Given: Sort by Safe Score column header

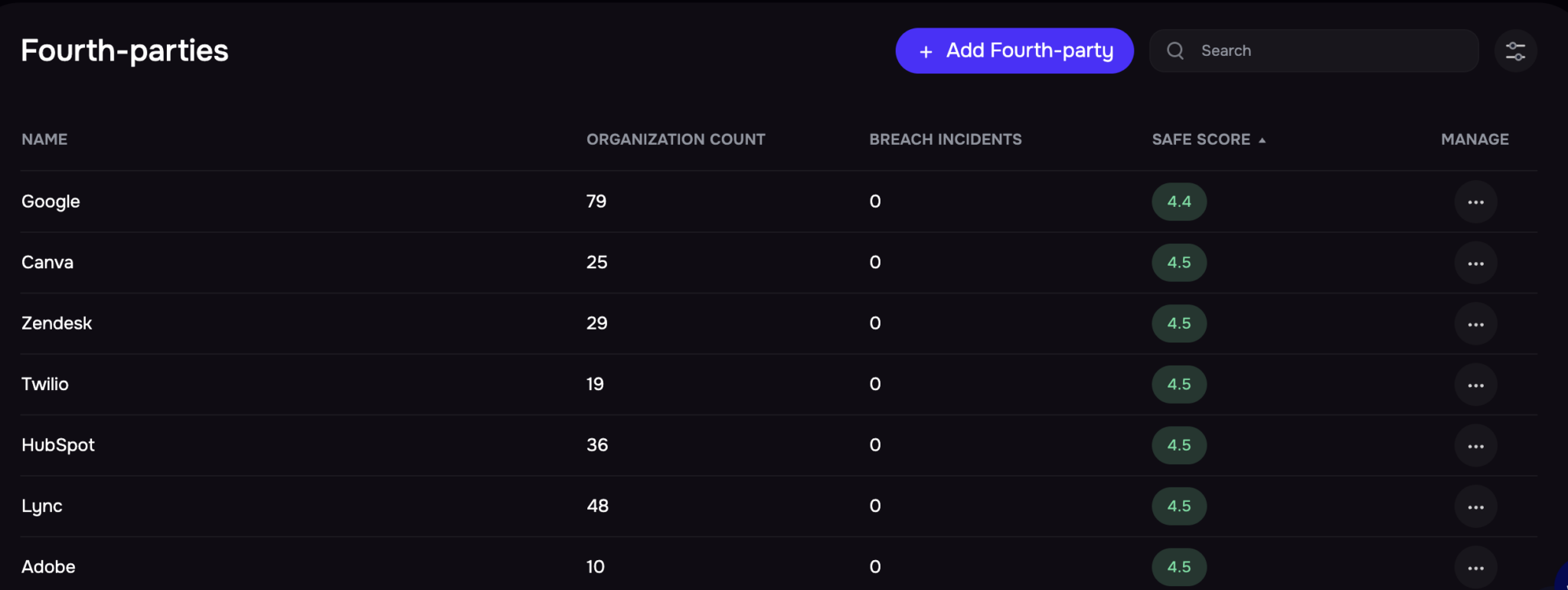Looking at the screenshot, I should point(1200,139).
